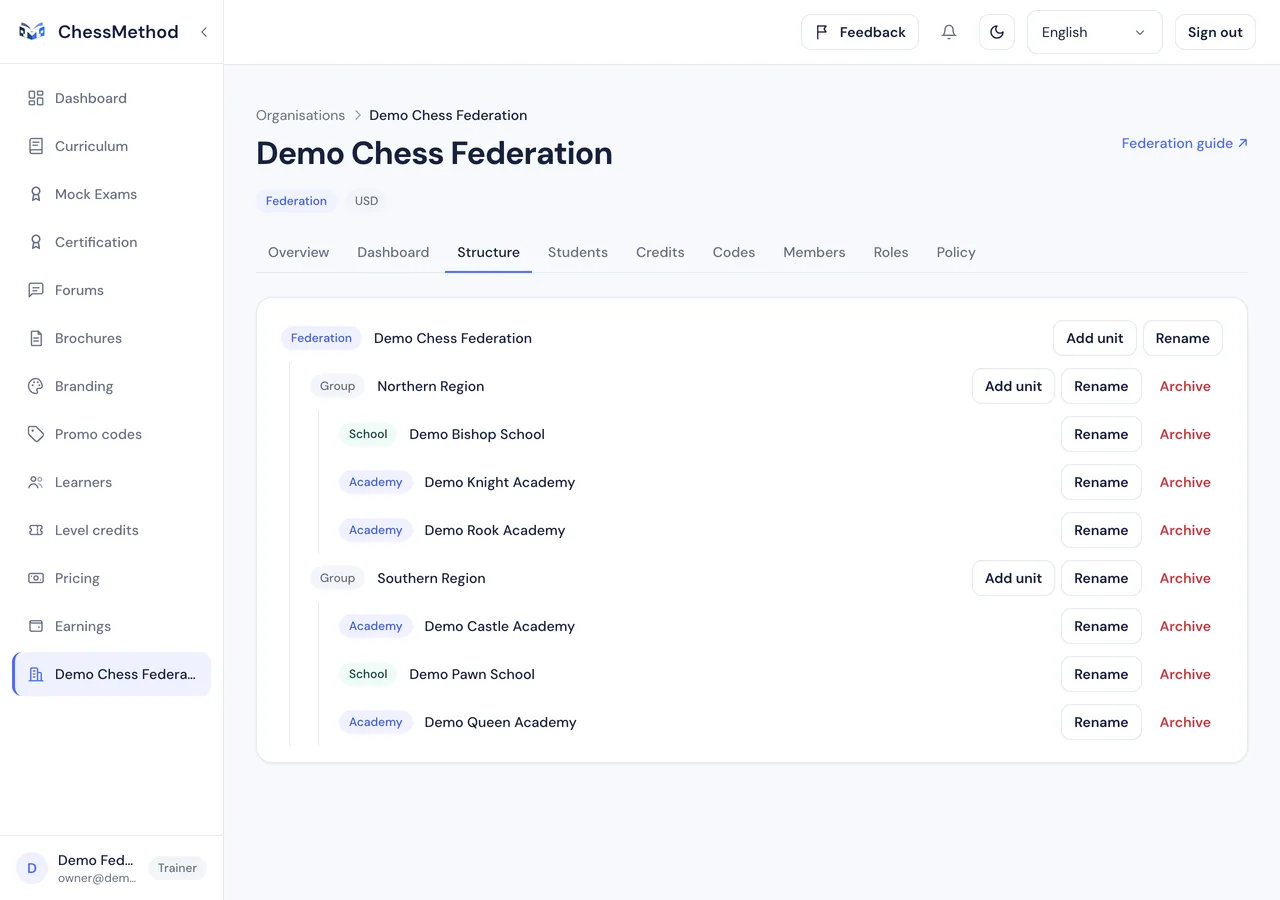Collapse the sidebar with the chevron
This screenshot has height=900, width=1280.
coord(204,32)
